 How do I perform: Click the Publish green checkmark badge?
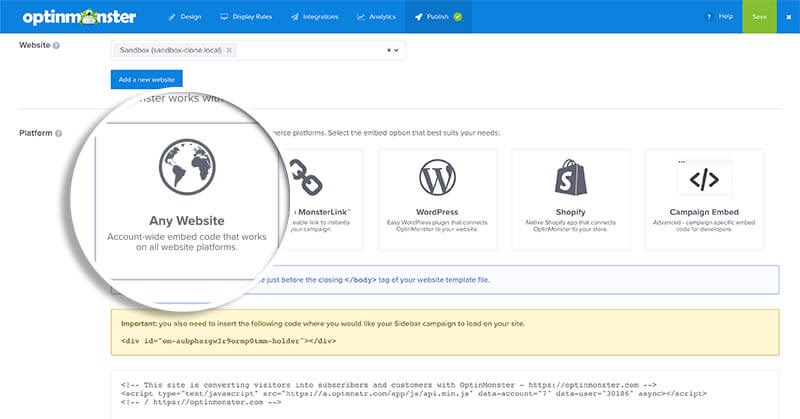tap(458, 17)
